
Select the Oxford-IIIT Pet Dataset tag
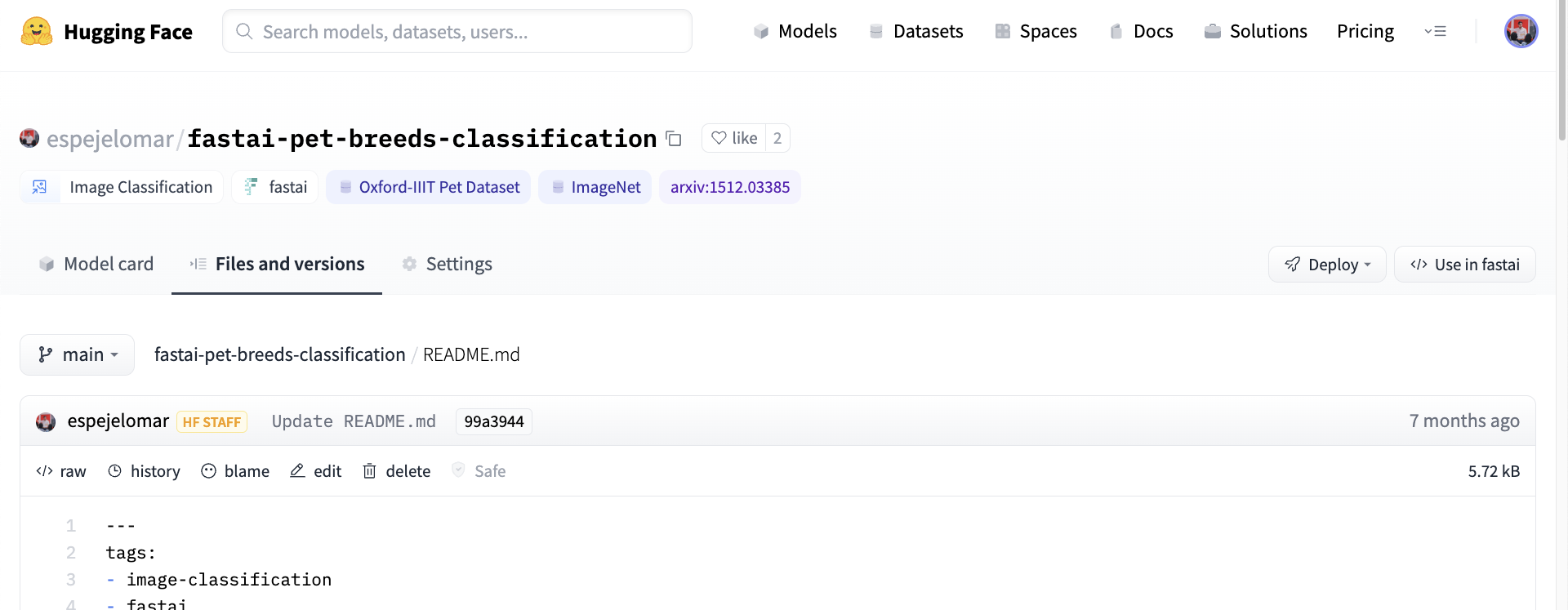pyautogui.click(x=429, y=187)
